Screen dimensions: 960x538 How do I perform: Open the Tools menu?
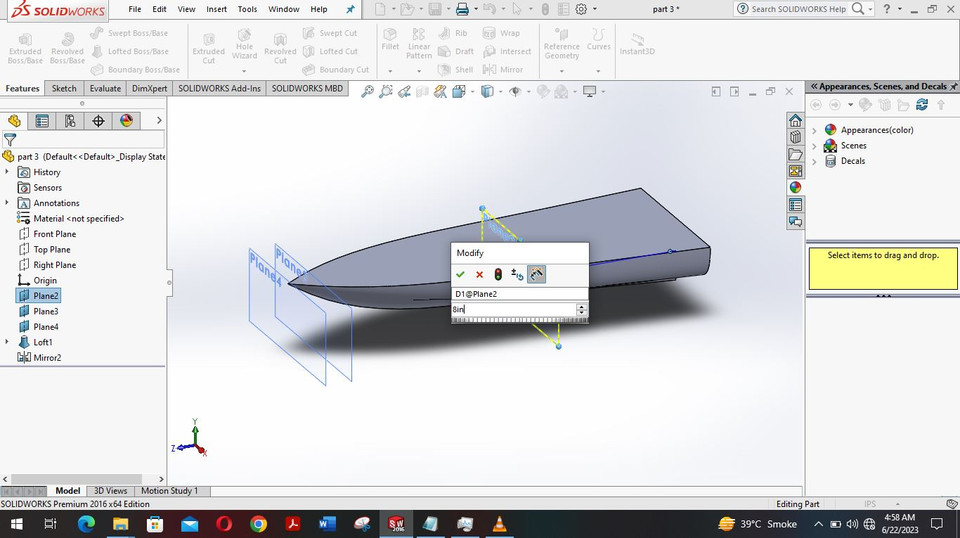[247, 9]
